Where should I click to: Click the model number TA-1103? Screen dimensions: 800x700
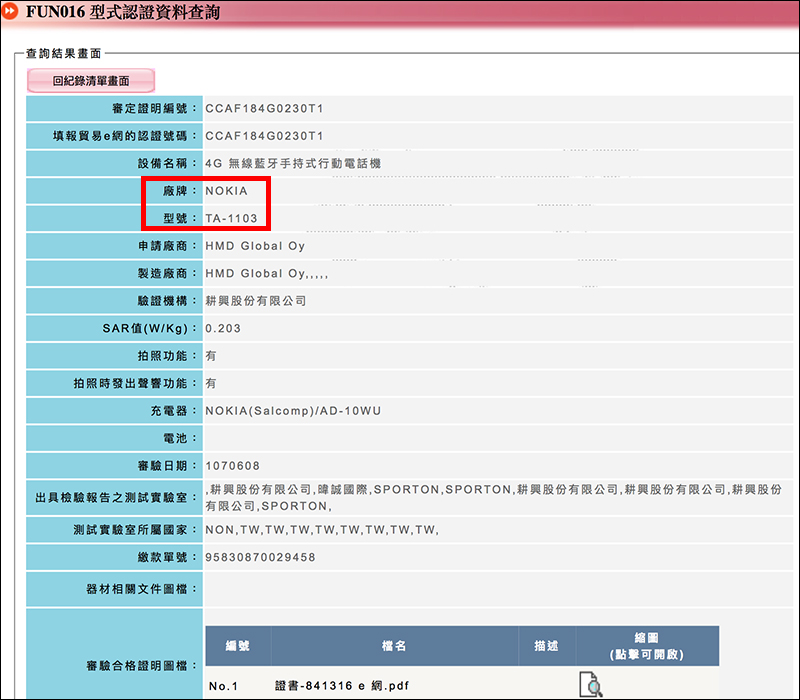pyautogui.click(x=231, y=218)
